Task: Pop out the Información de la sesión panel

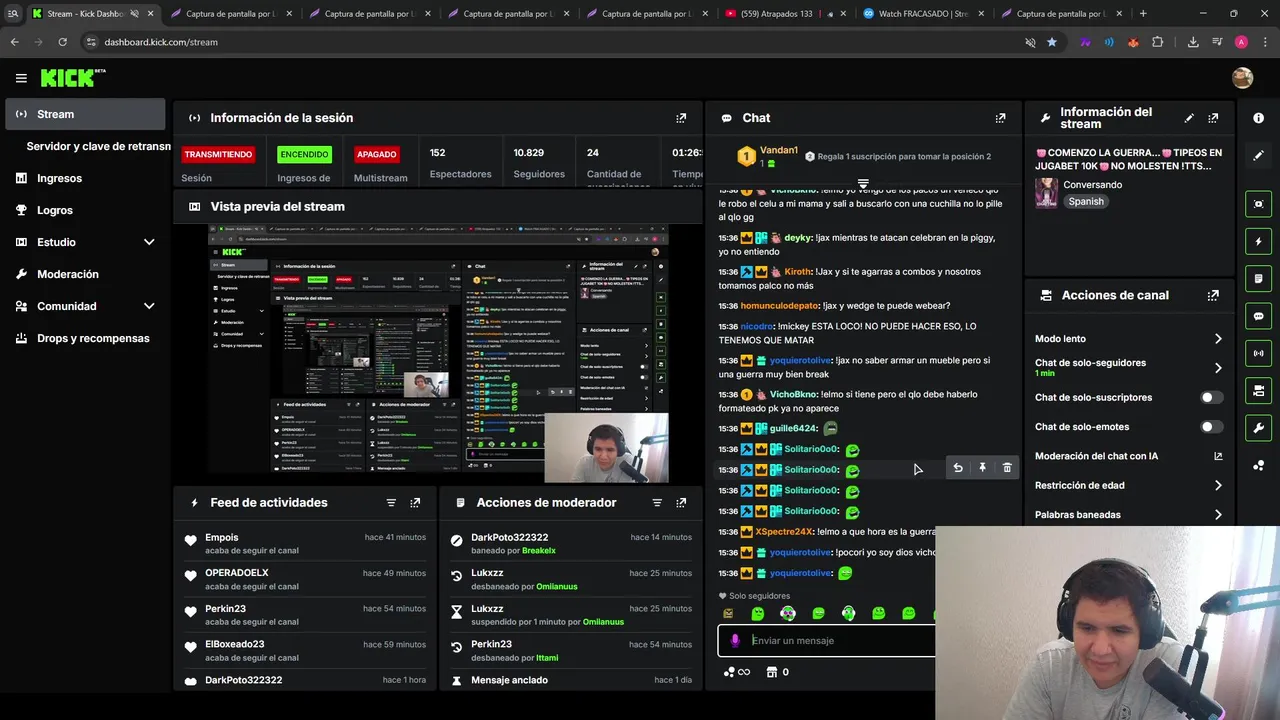Action: pyautogui.click(x=681, y=118)
